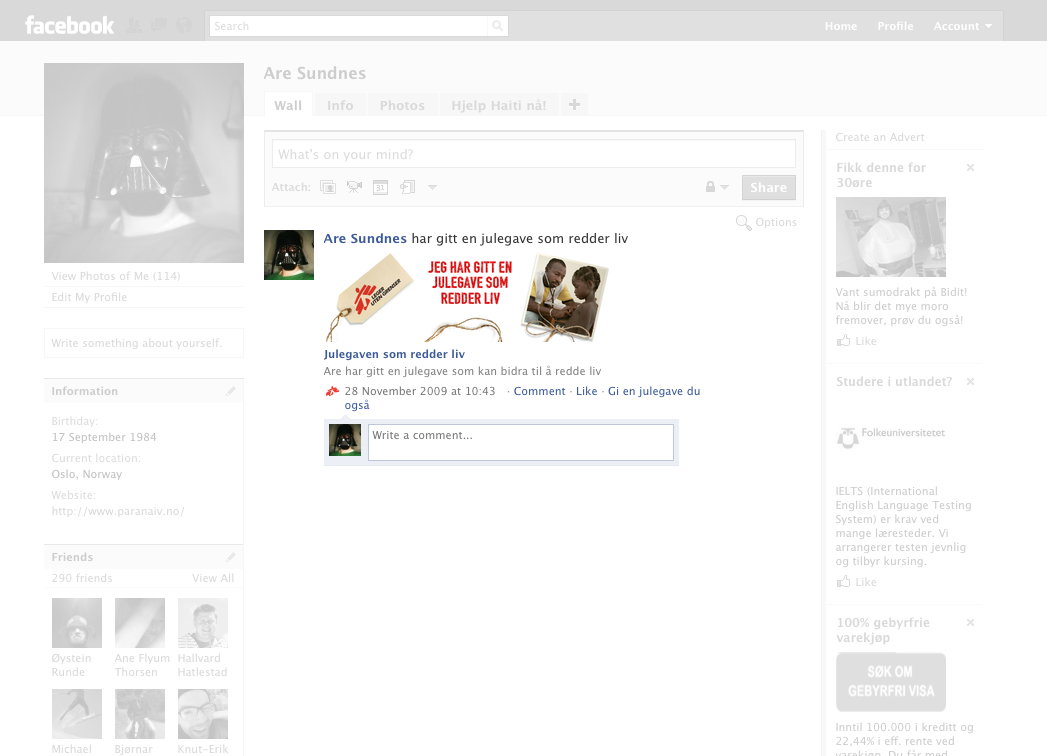Open friend requests icon in header
The image size is (1047, 756).
pyautogui.click(x=135, y=25)
